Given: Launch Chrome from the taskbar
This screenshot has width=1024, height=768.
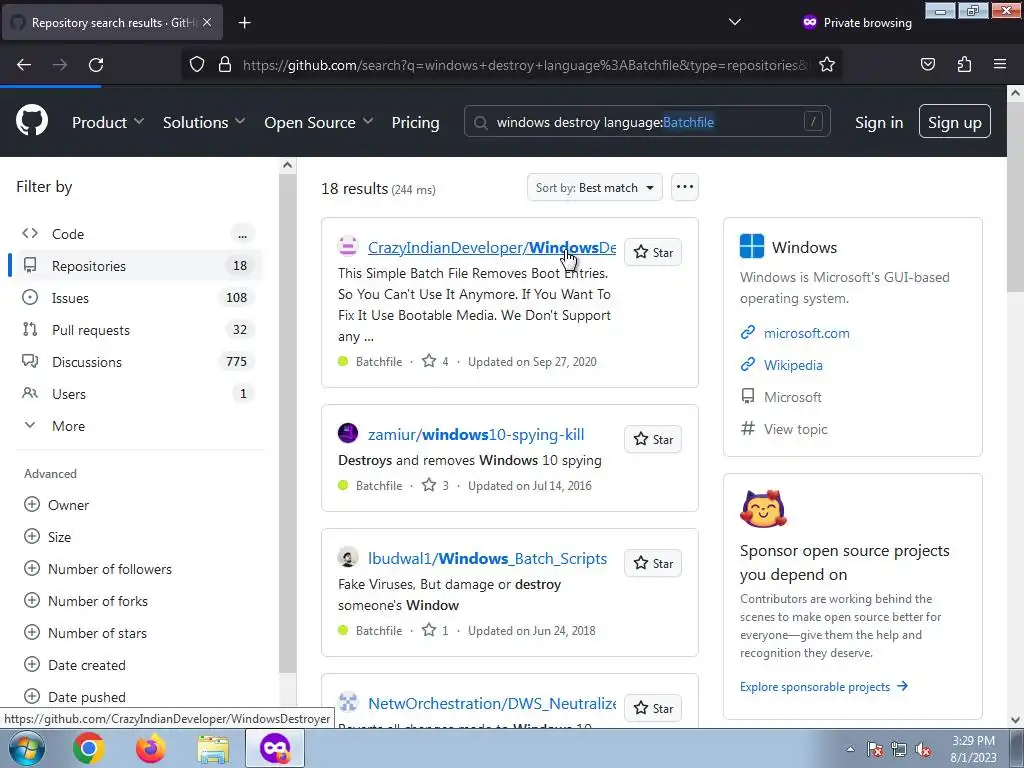Looking at the screenshot, I should click(x=88, y=748).
